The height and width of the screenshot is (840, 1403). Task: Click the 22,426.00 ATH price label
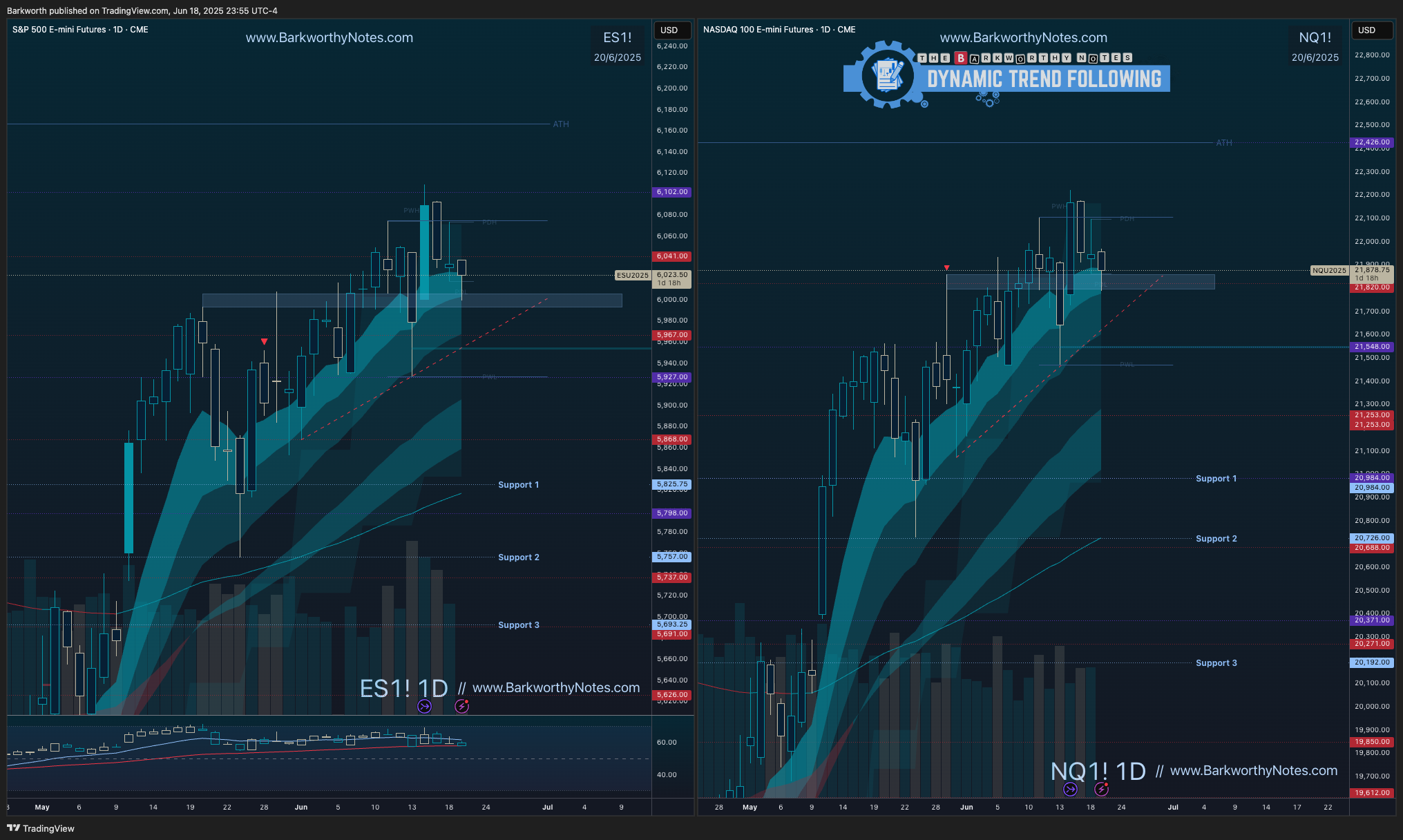pos(1372,142)
